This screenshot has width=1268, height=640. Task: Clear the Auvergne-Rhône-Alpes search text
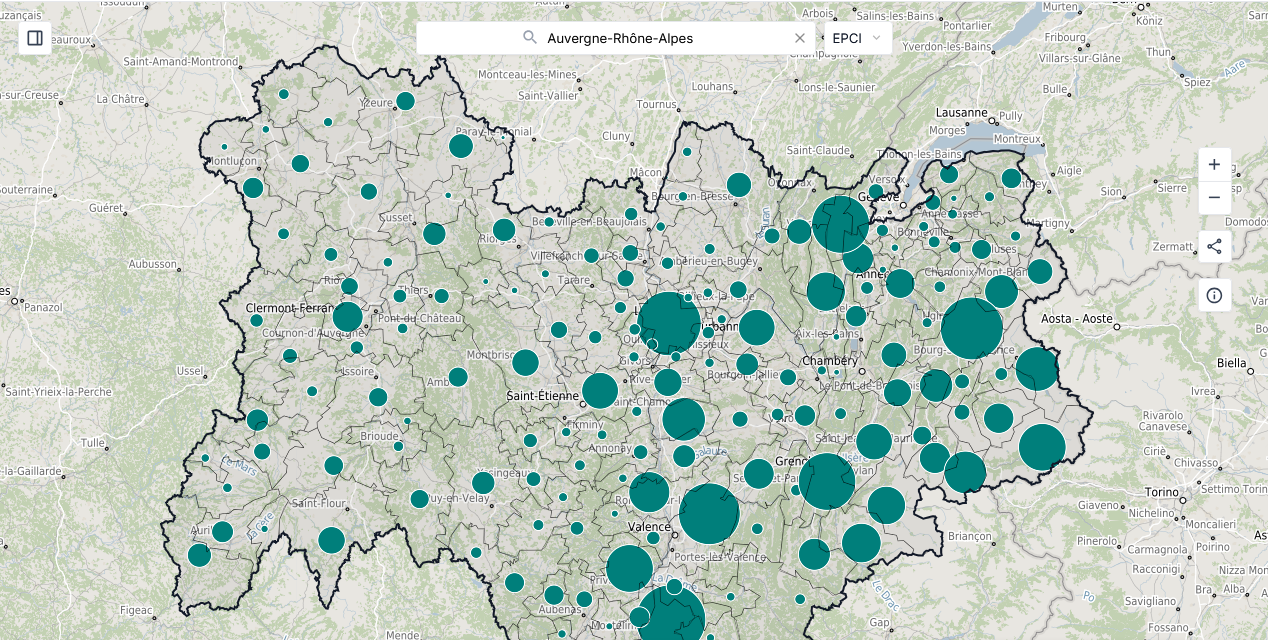pos(800,38)
